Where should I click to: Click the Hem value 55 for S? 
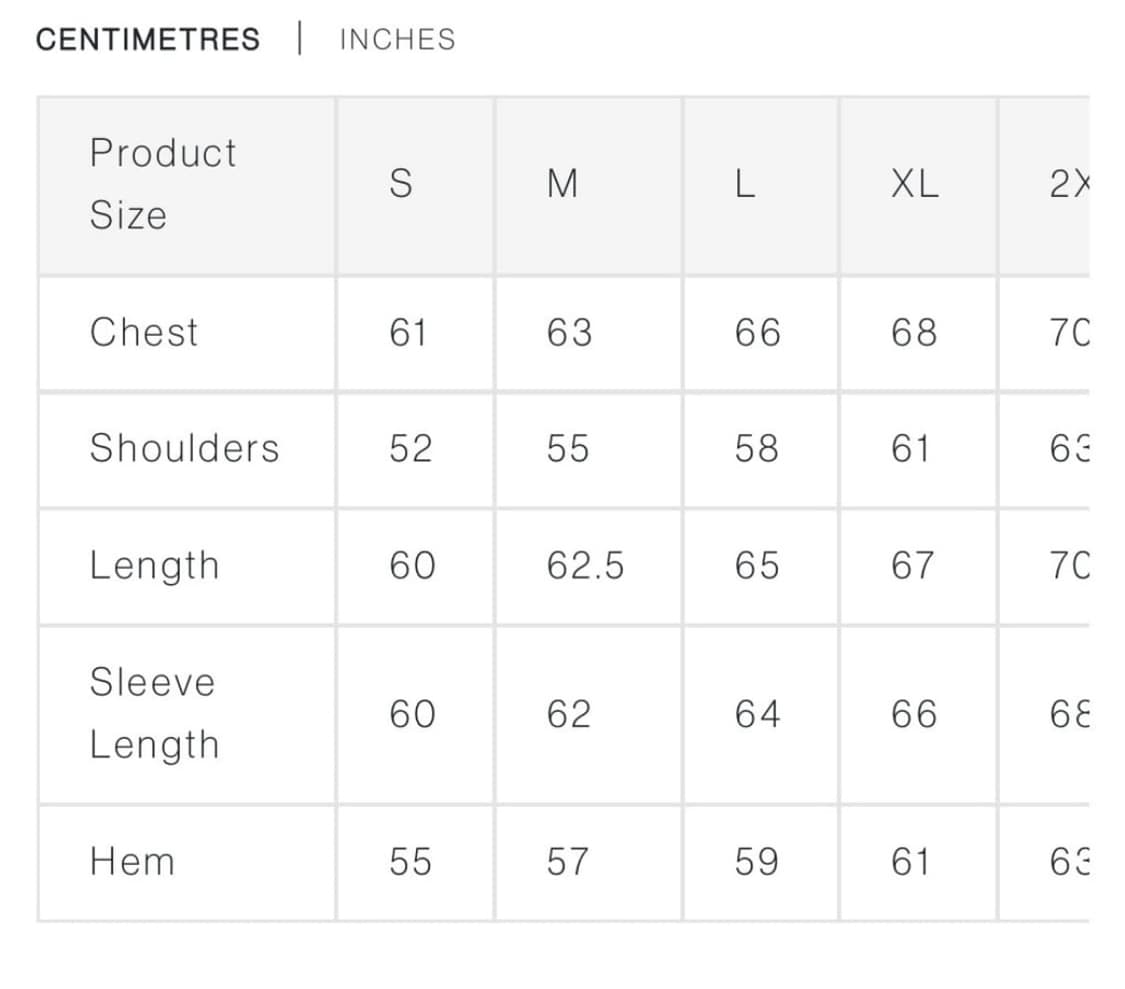coord(410,861)
